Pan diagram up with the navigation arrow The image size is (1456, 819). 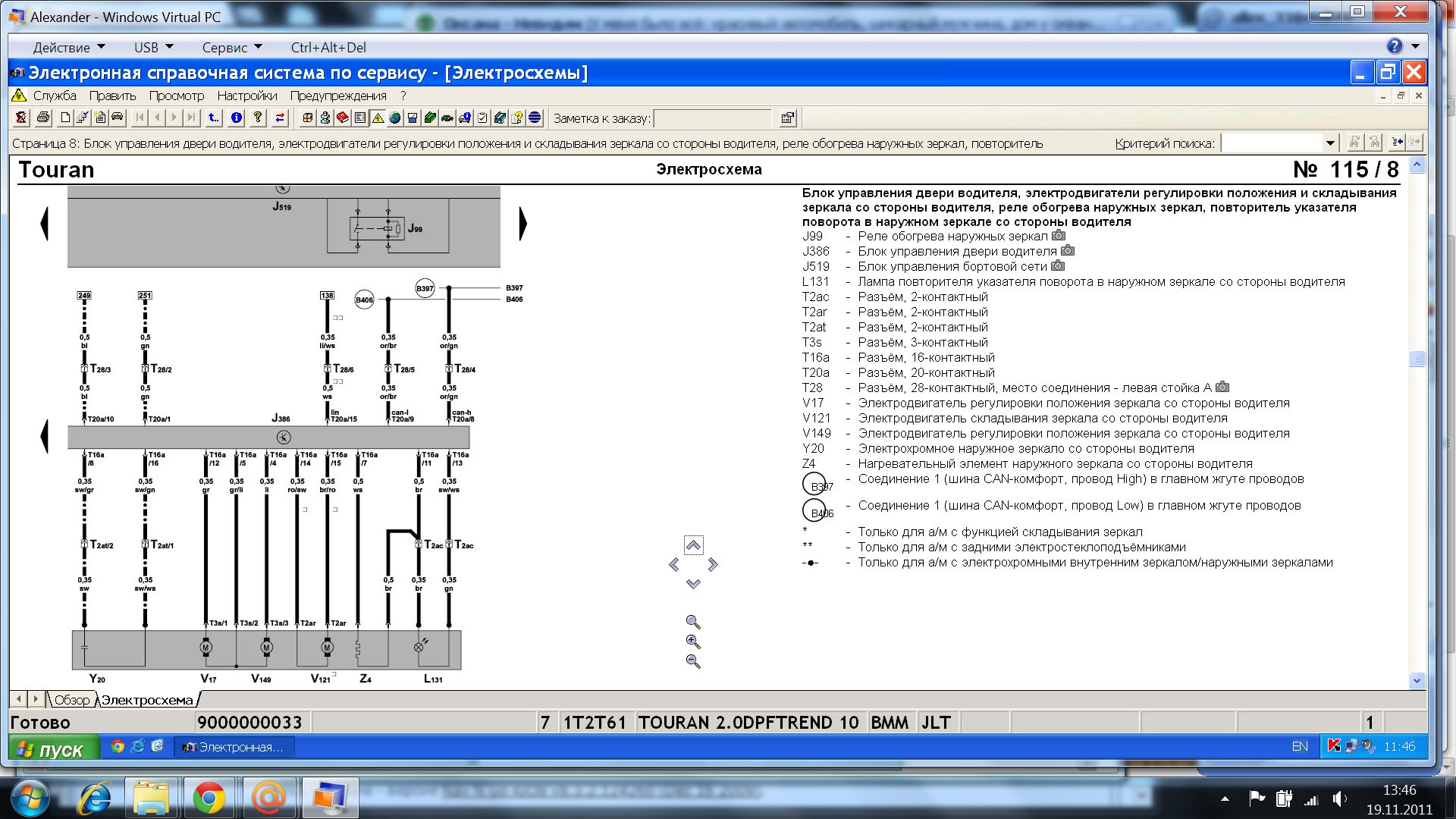pos(693,545)
